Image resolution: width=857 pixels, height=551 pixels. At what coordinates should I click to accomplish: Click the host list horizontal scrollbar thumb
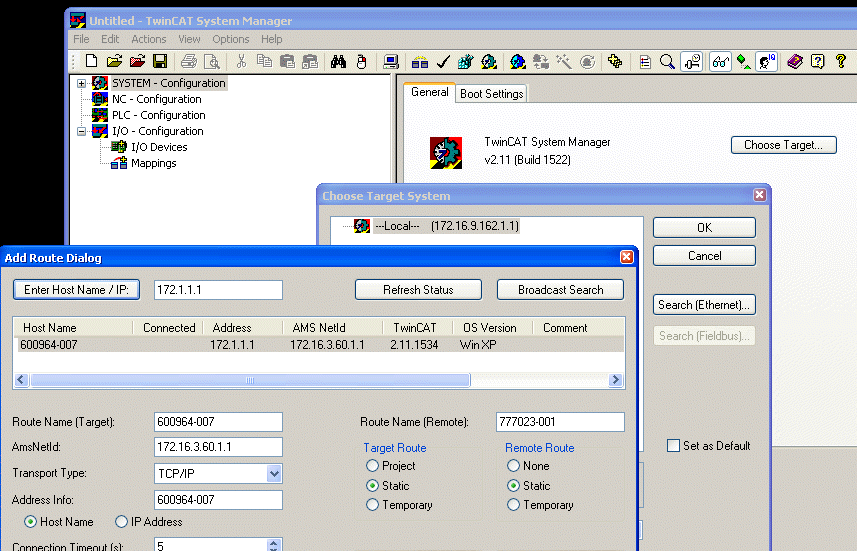click(250, 380)
